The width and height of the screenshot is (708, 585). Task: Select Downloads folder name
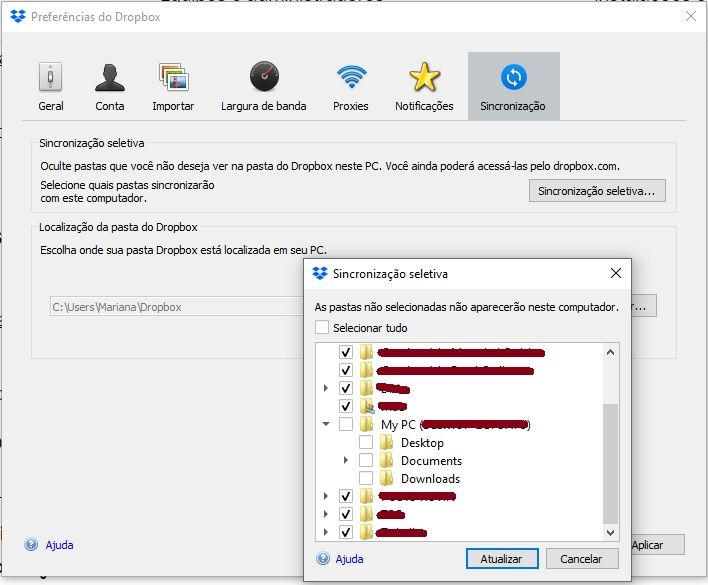[x=430, y=478]
